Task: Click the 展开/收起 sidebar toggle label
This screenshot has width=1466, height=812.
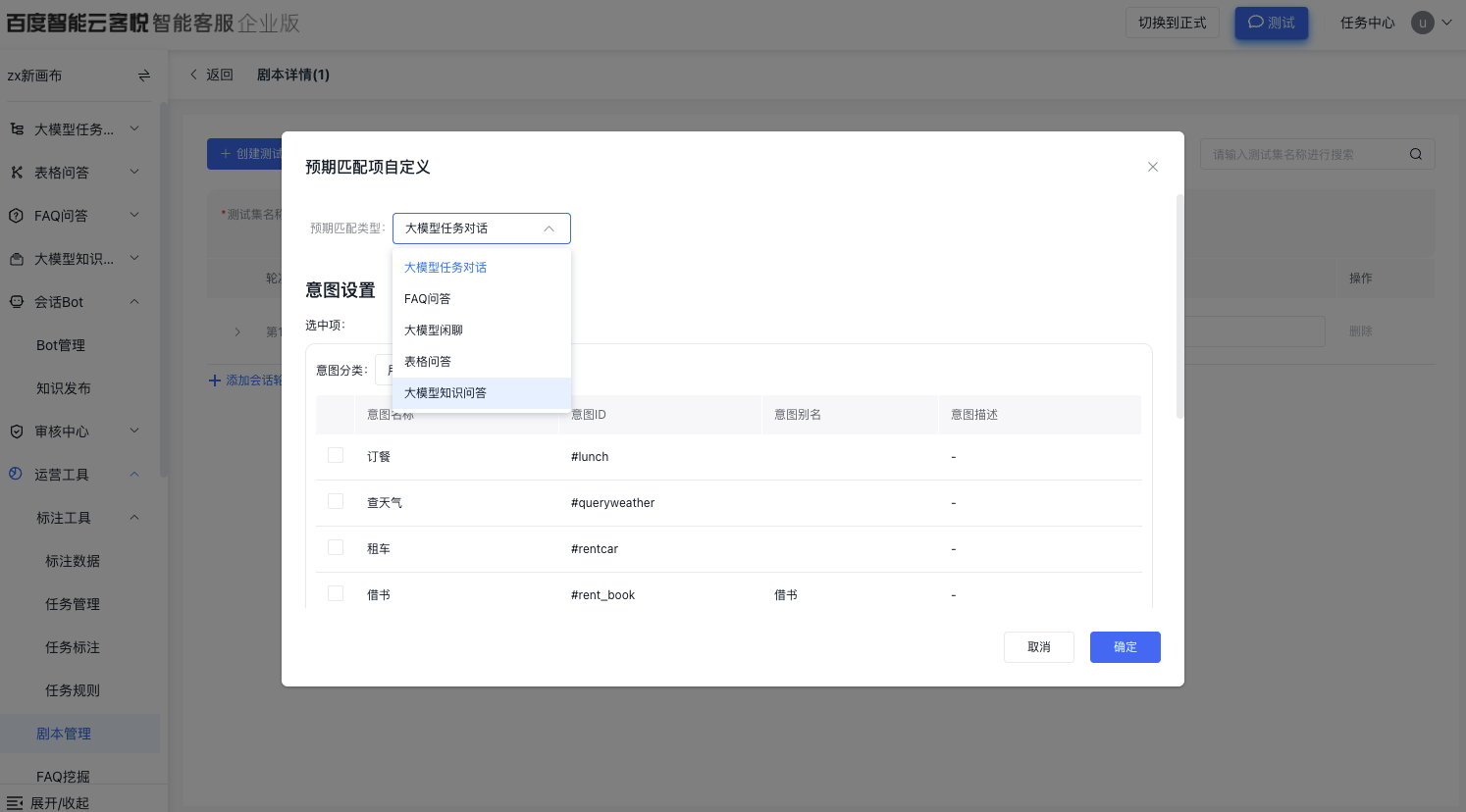Action: tap(60, 803)
